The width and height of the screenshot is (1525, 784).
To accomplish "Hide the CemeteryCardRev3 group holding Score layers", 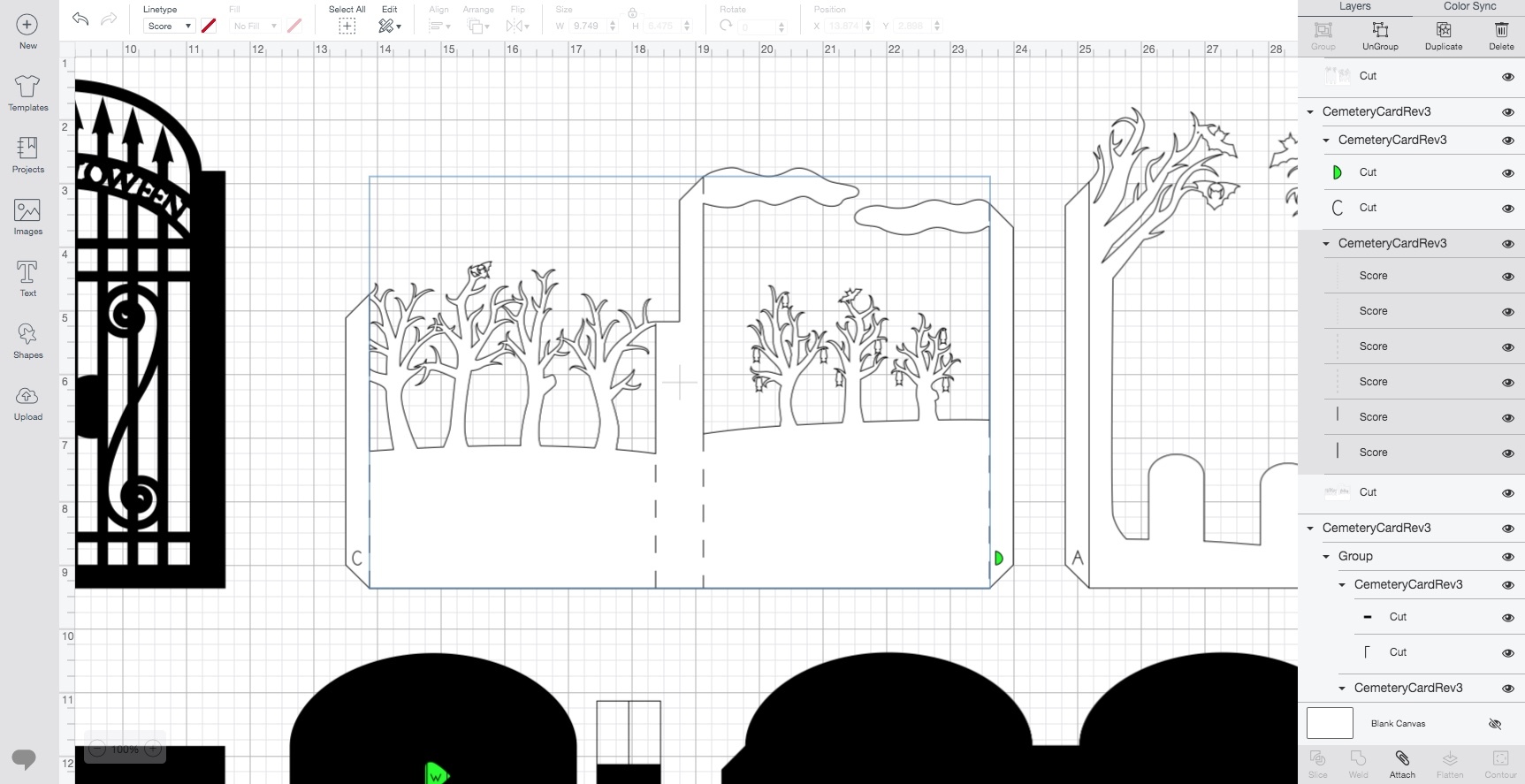I will tap(1508, 244).
